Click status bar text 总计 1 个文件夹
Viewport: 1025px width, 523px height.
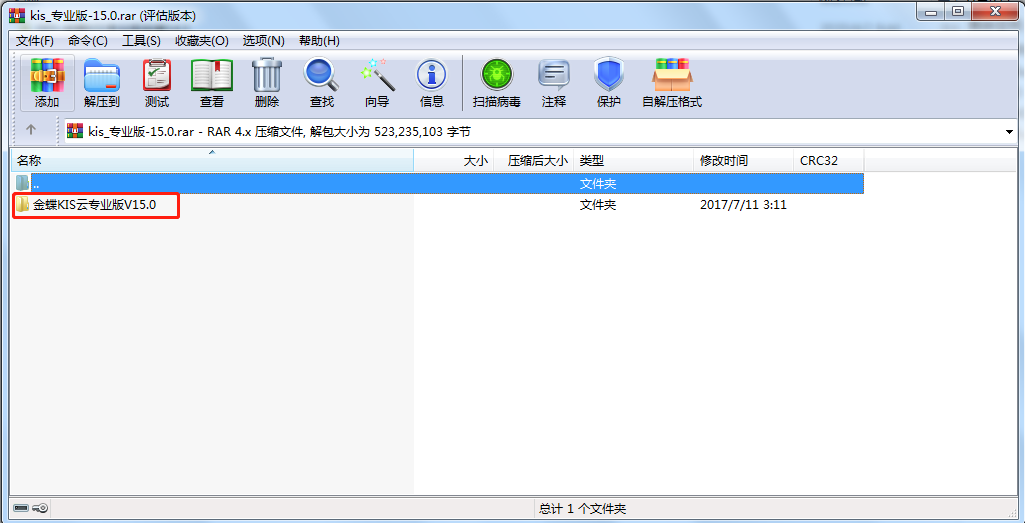582,509
